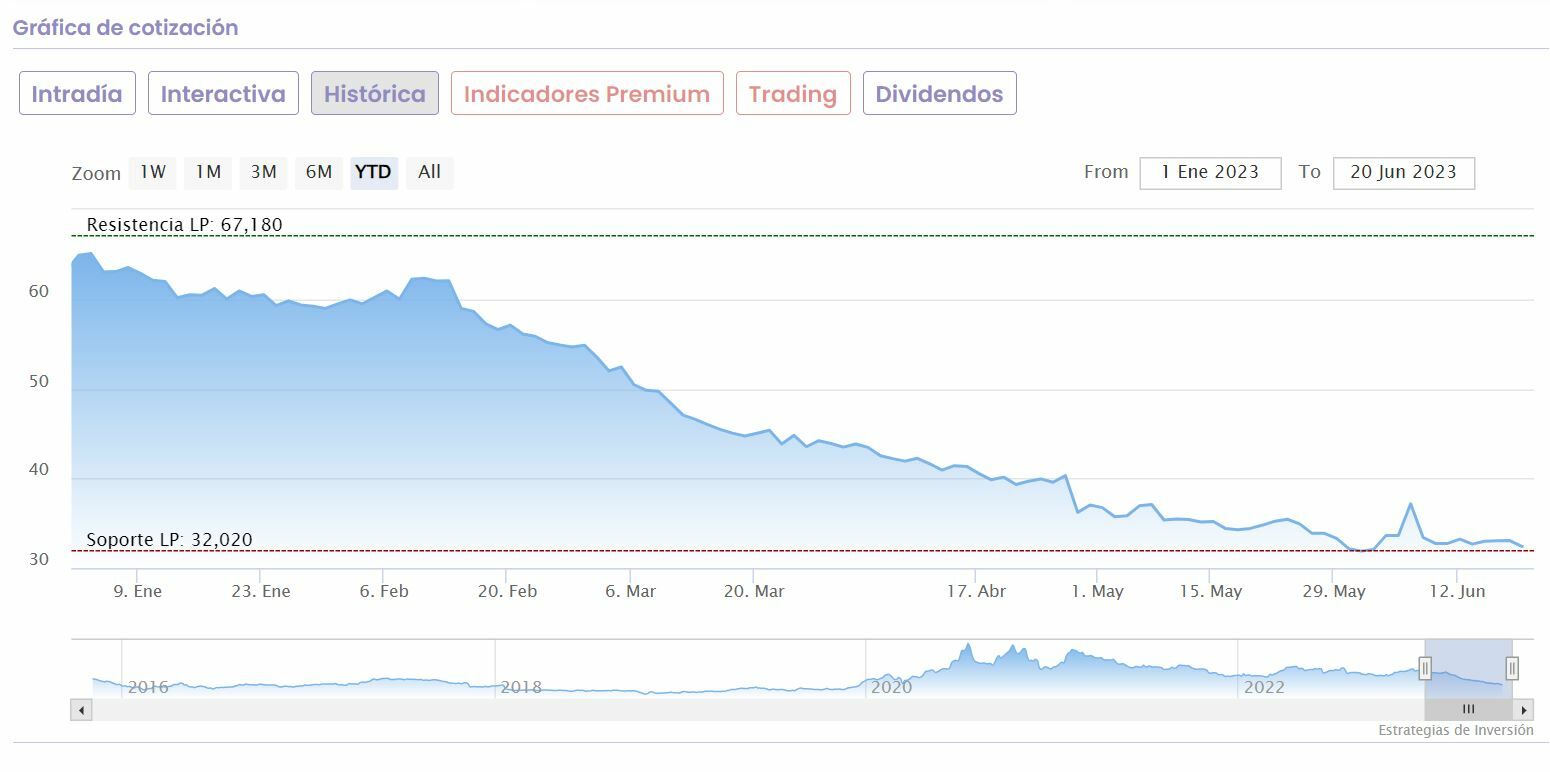
Task: Click the navigator scrollbar thumb
Action: [x=1468, y=710]
